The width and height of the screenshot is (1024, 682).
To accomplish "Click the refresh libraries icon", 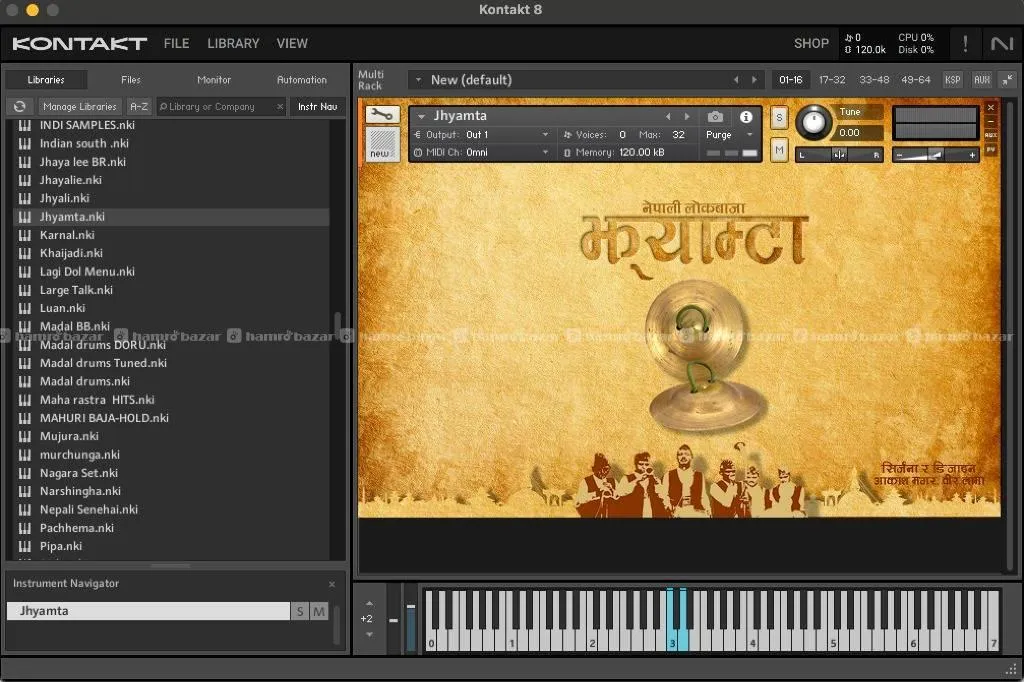I will (20, 106).
